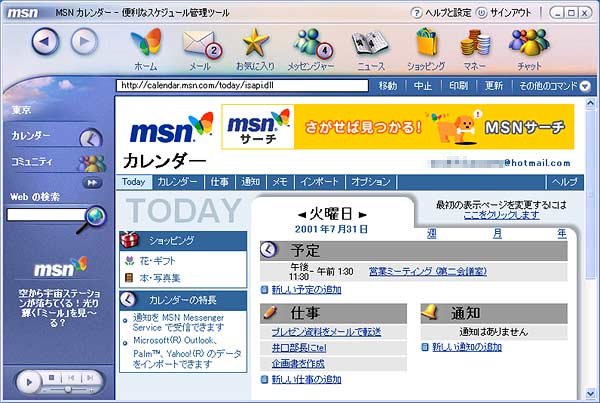Click 中止 stop button
Viewport: 600px width, 403px height.
423,86
